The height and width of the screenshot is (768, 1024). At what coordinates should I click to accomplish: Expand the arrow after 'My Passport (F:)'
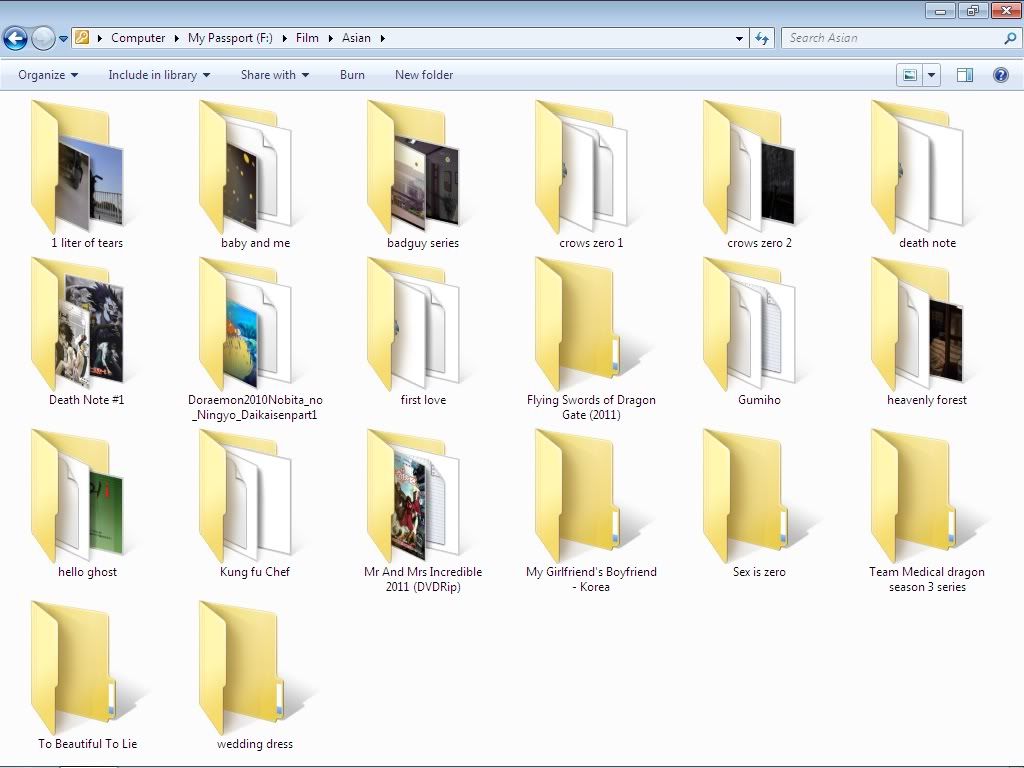point(285,39)
